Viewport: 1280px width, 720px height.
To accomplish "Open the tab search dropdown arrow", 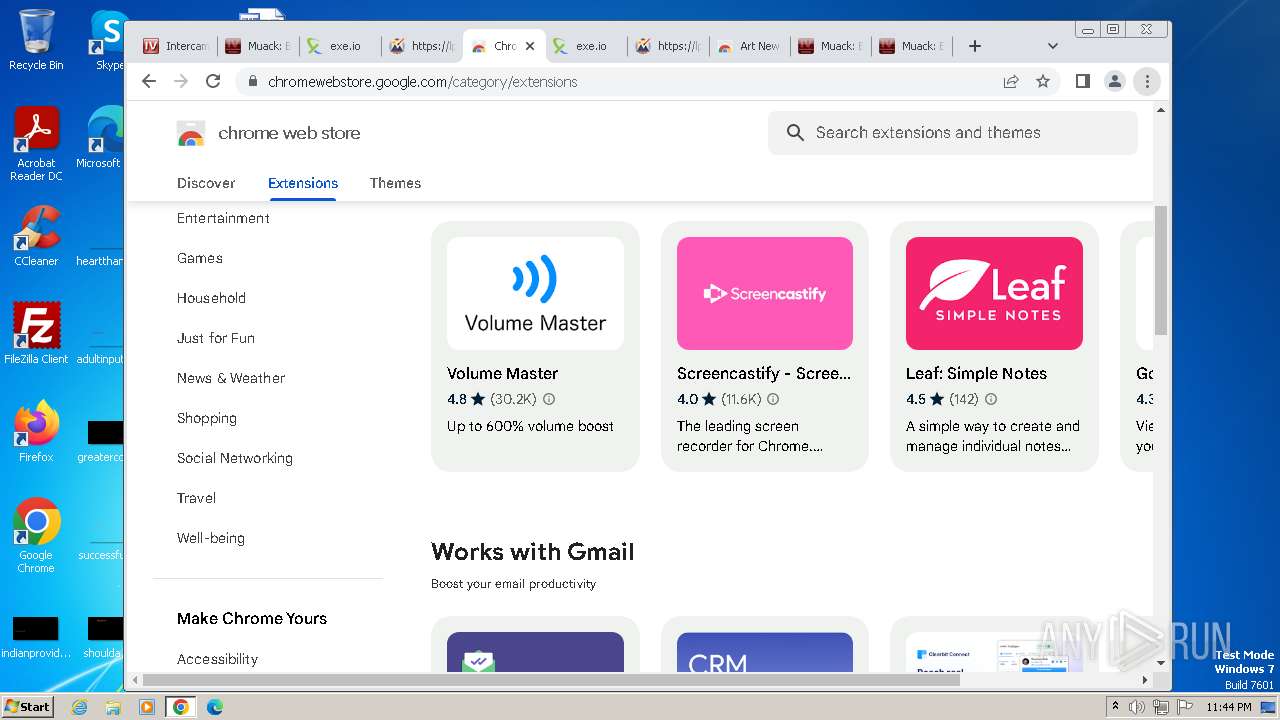I will coord(1052,46).
